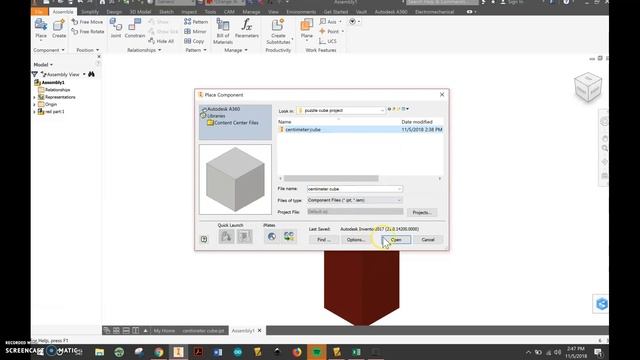Screen dimensions: 640x360
Task: Click the Point work feature tool
Action: [331, 31]
